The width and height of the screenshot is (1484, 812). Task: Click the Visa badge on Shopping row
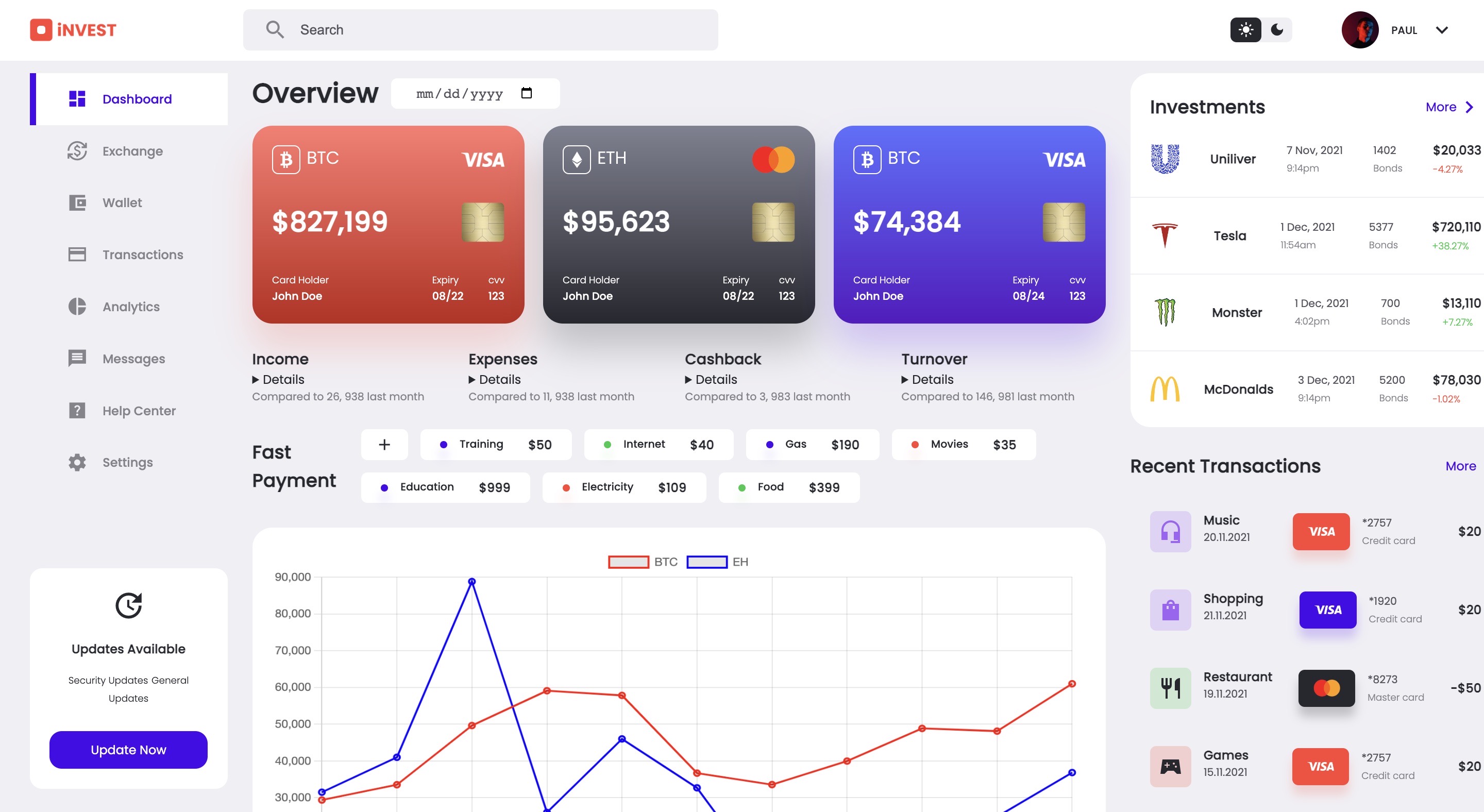tap(1328, 610)
